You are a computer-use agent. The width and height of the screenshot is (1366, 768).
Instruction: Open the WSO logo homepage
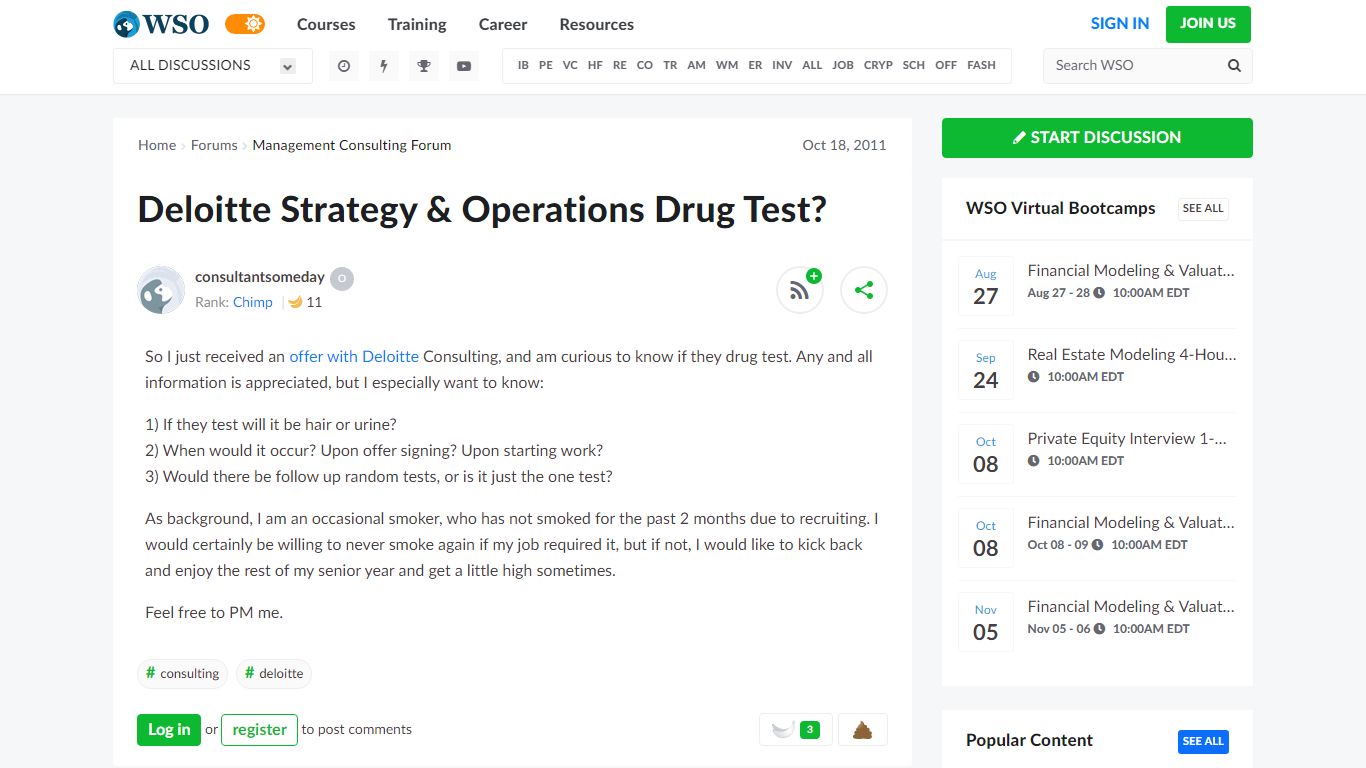(x=161, y=24)
